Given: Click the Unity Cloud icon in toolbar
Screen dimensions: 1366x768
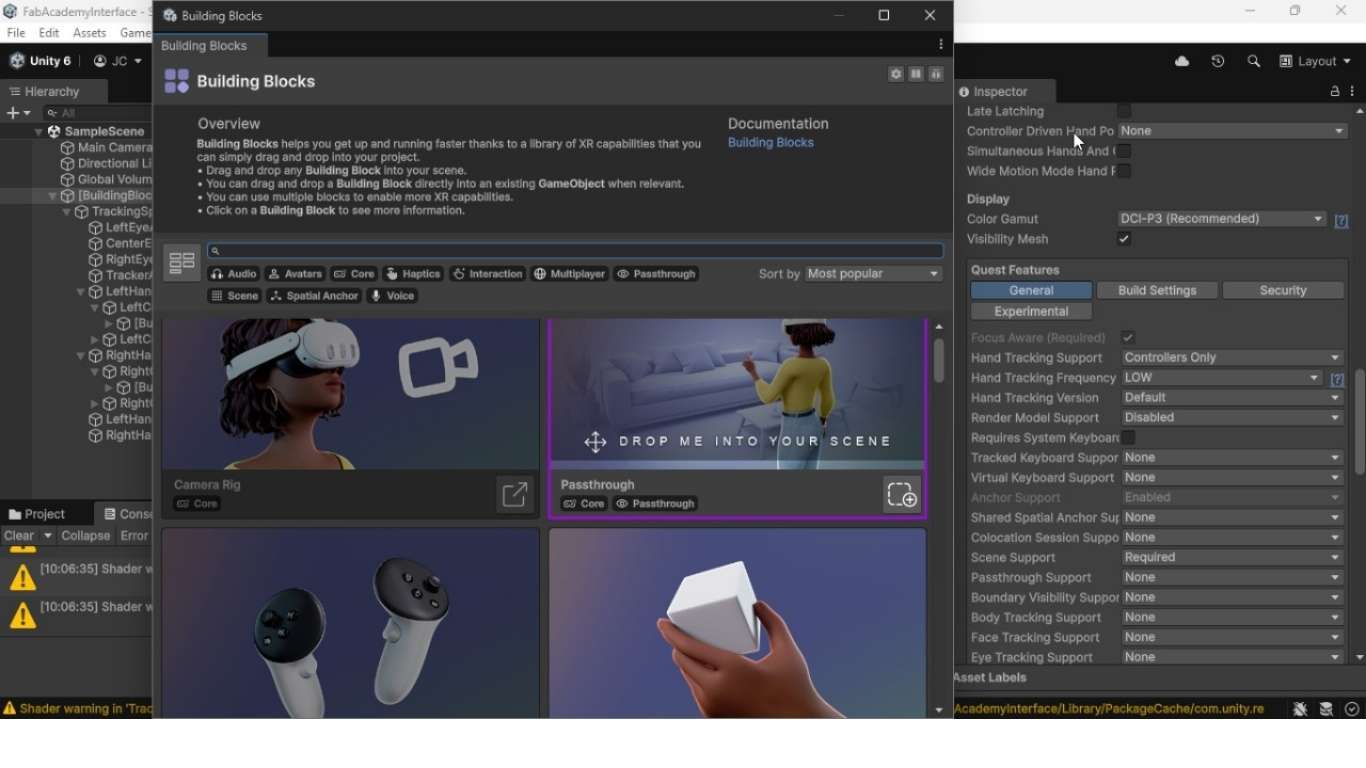Looking at the screenshot, I should coord(1182,61).
